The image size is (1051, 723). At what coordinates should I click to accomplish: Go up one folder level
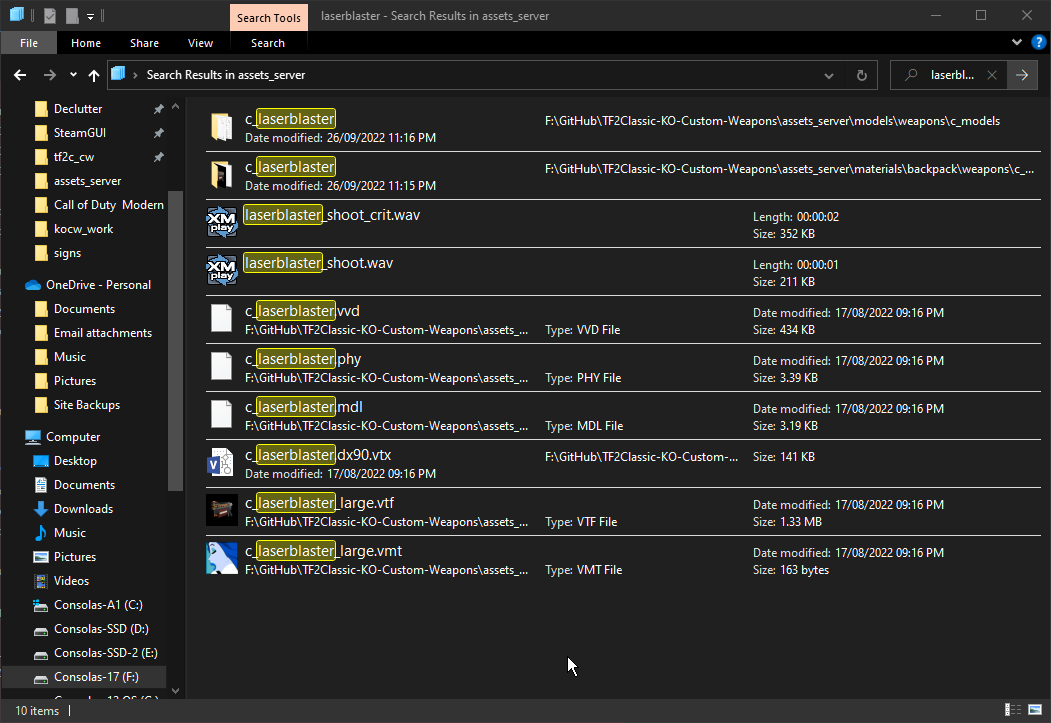click(94, 75)
